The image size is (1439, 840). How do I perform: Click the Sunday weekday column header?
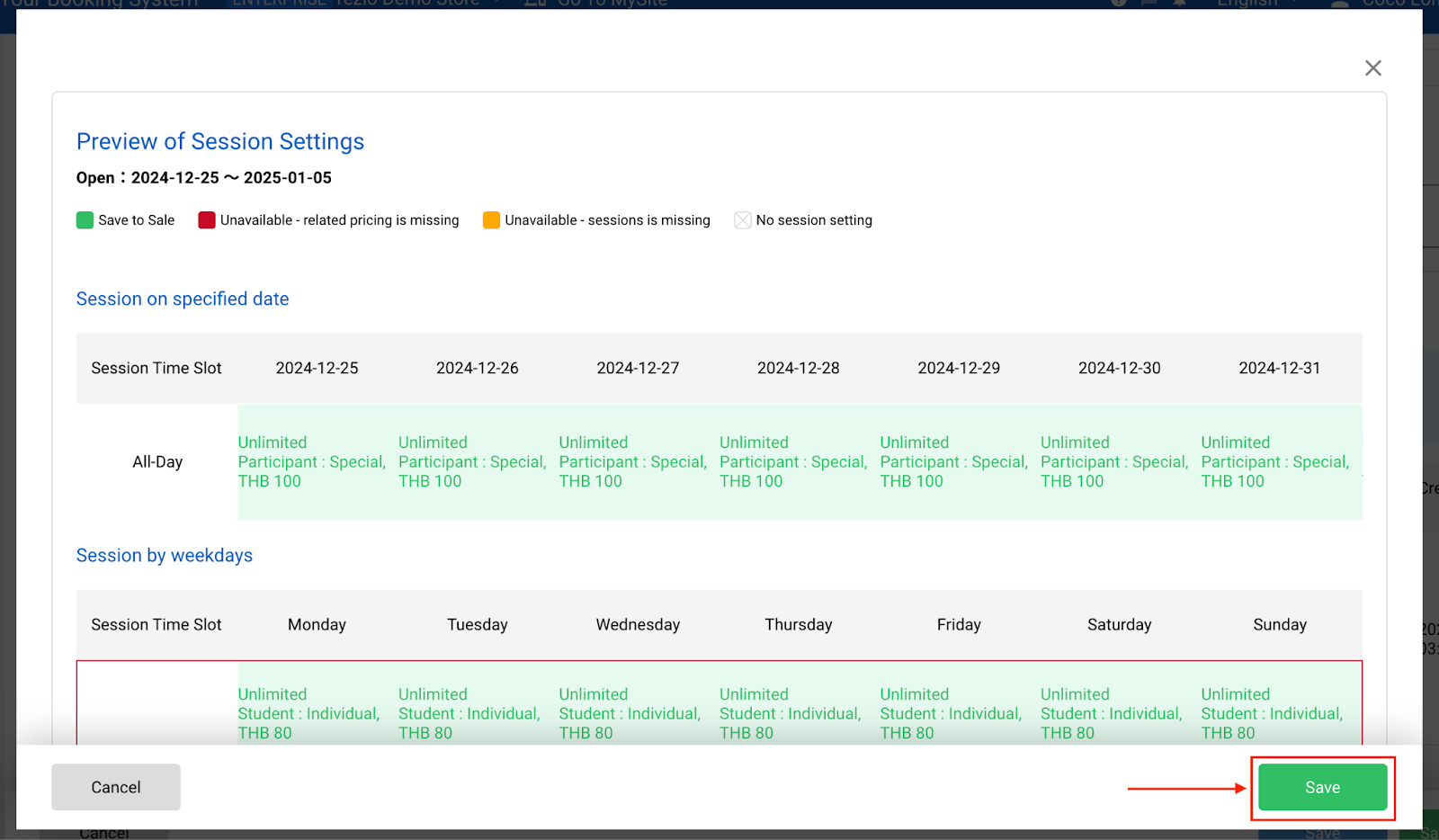pos(1280,624)
